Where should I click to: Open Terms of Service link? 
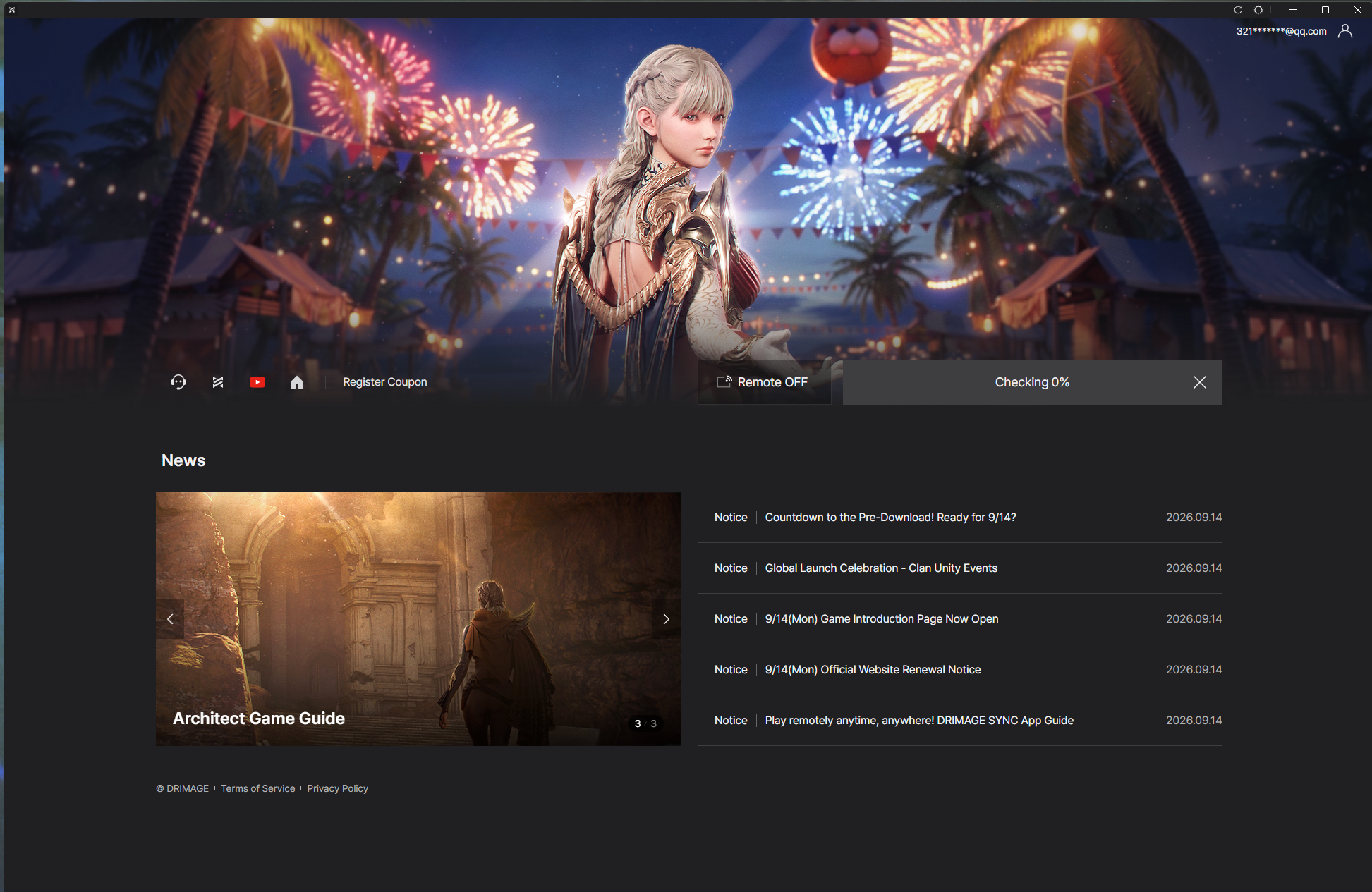click(x=258, y=788)
